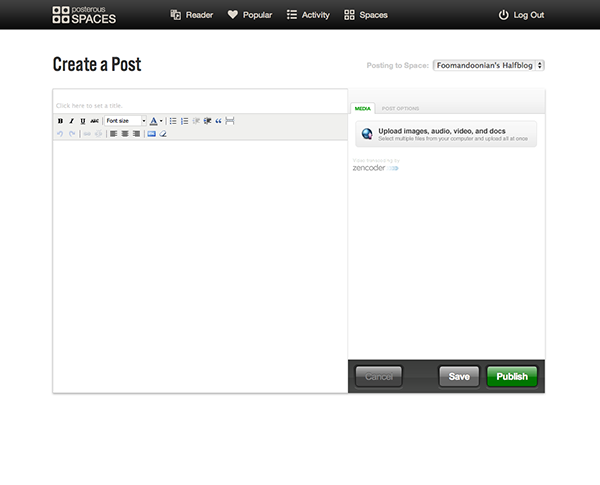This screenshot has width=600, height=485.
Task: Click the insert image icon
Action: coord(151,133)
